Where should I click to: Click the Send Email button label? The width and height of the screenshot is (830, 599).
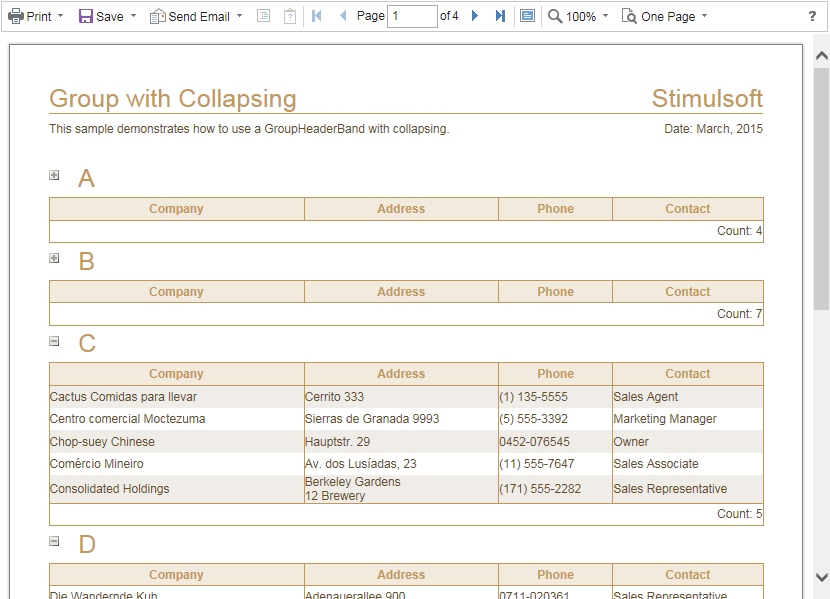[x=199, y=16]
